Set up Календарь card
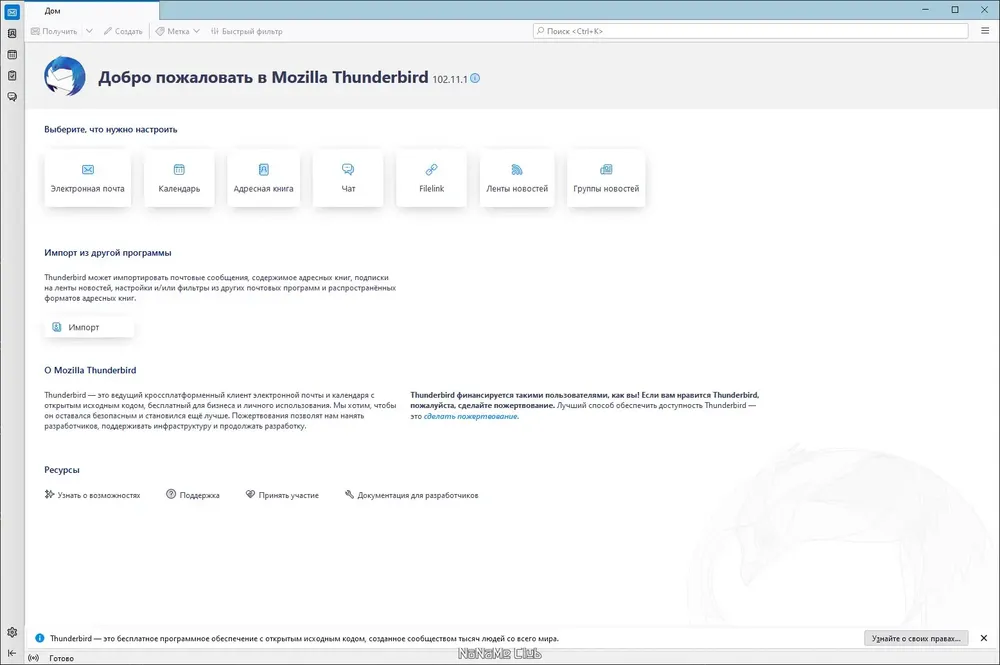This screenshot has height=665, width=1000. (179, 178)
